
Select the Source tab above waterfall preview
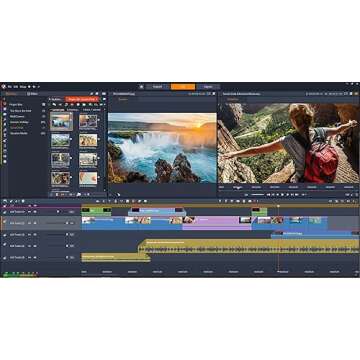(x=123, y=99)
